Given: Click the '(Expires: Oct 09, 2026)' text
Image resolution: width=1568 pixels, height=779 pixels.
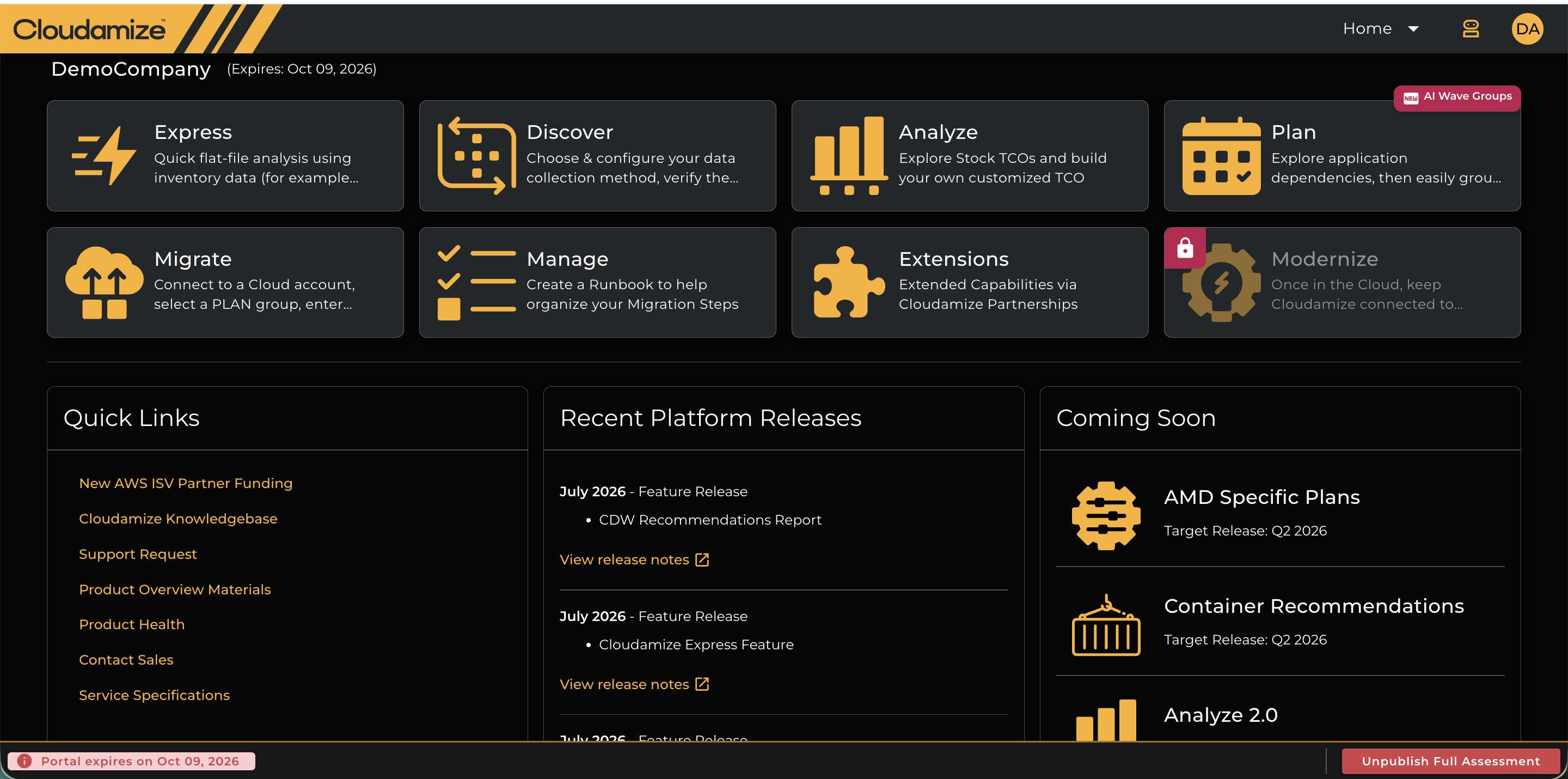Looking at the screenshot, I should (302, 69).
